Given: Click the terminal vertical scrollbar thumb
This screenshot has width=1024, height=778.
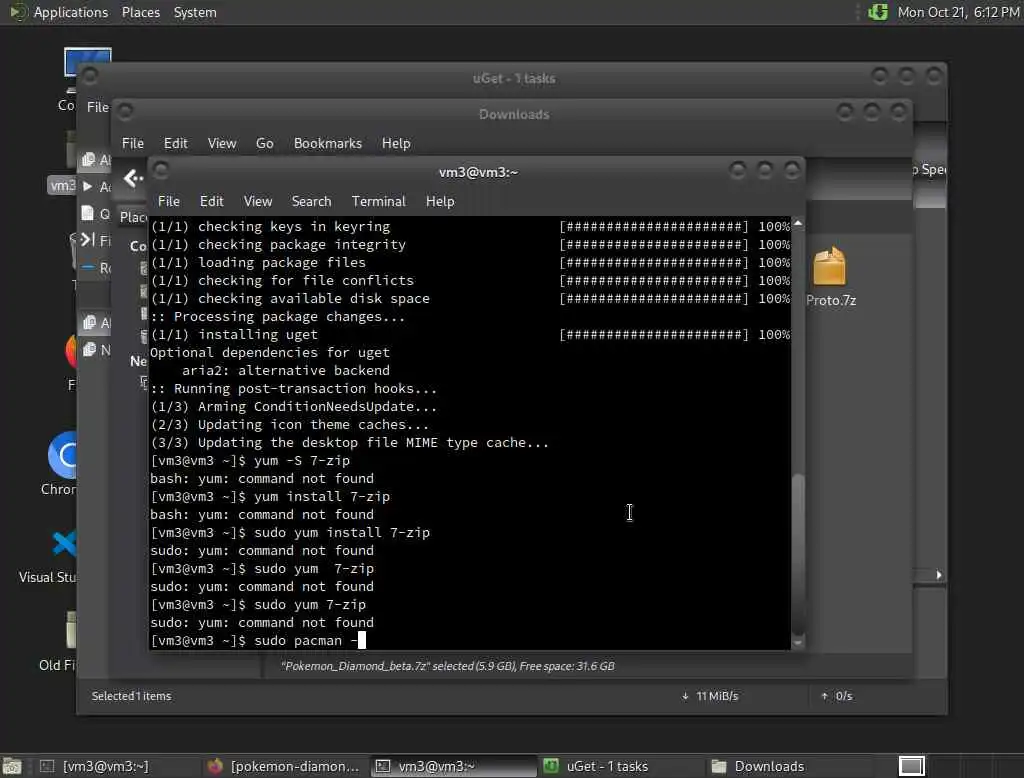Looking at the screenshot, I should (x=798, y=553).
